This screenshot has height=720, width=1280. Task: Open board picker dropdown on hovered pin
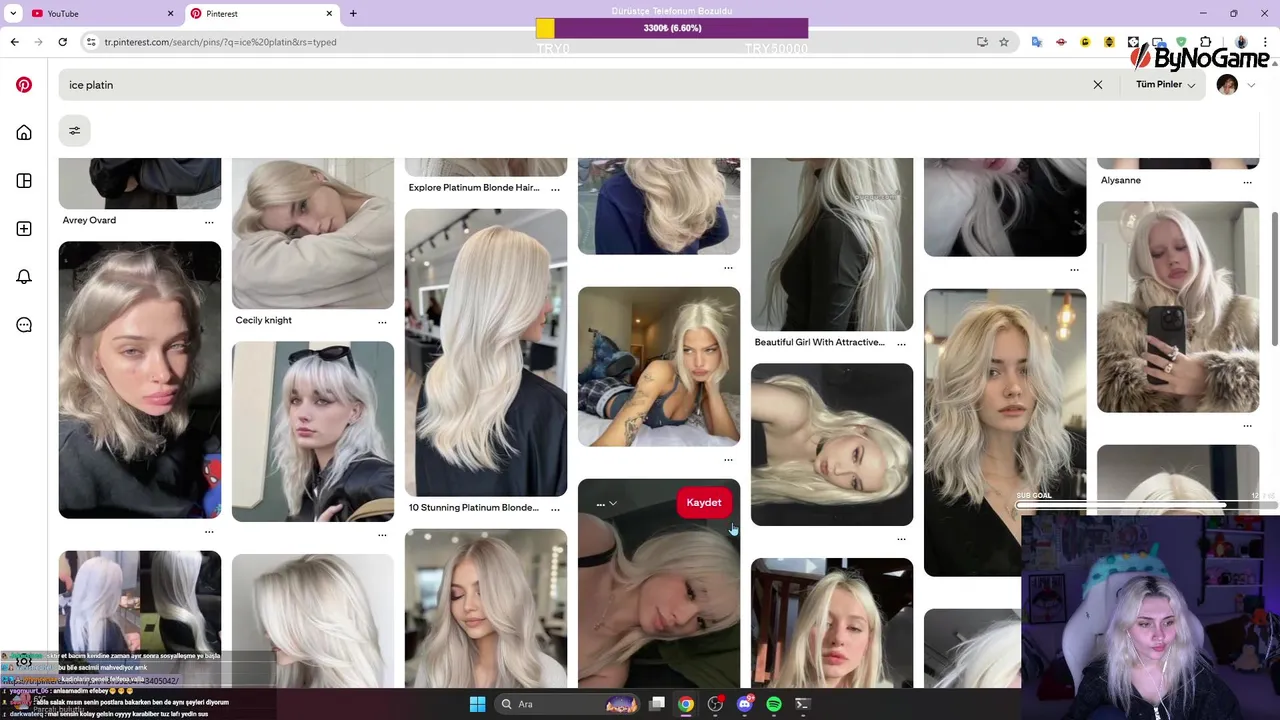tap(606, 503)
